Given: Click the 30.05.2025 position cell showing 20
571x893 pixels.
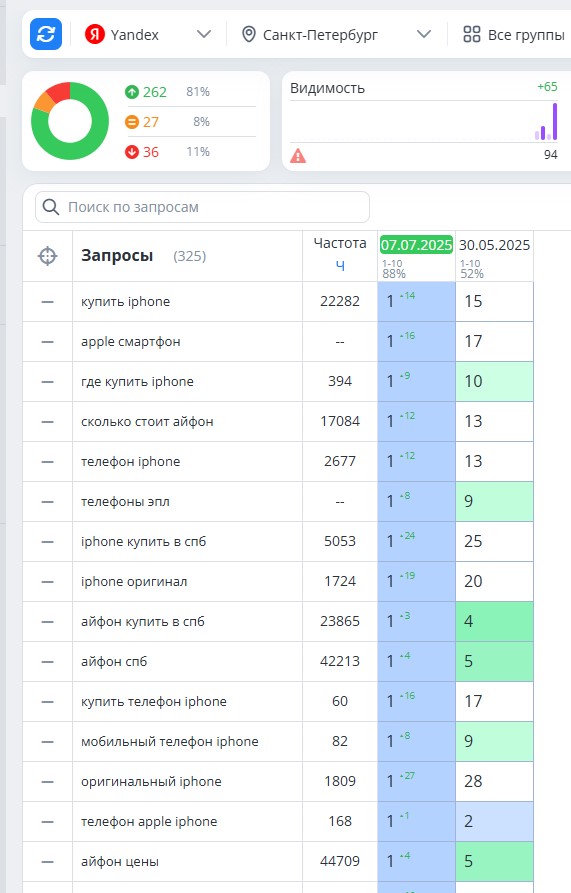Looking at the screenshot, I should pos(494,581).
